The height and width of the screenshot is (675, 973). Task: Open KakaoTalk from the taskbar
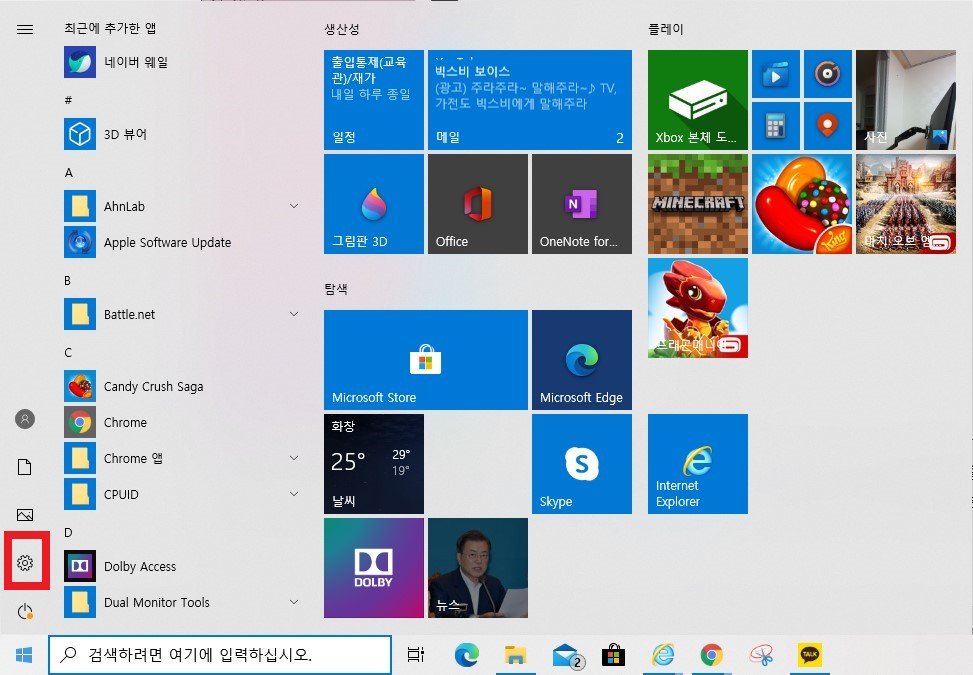(810, 655)
